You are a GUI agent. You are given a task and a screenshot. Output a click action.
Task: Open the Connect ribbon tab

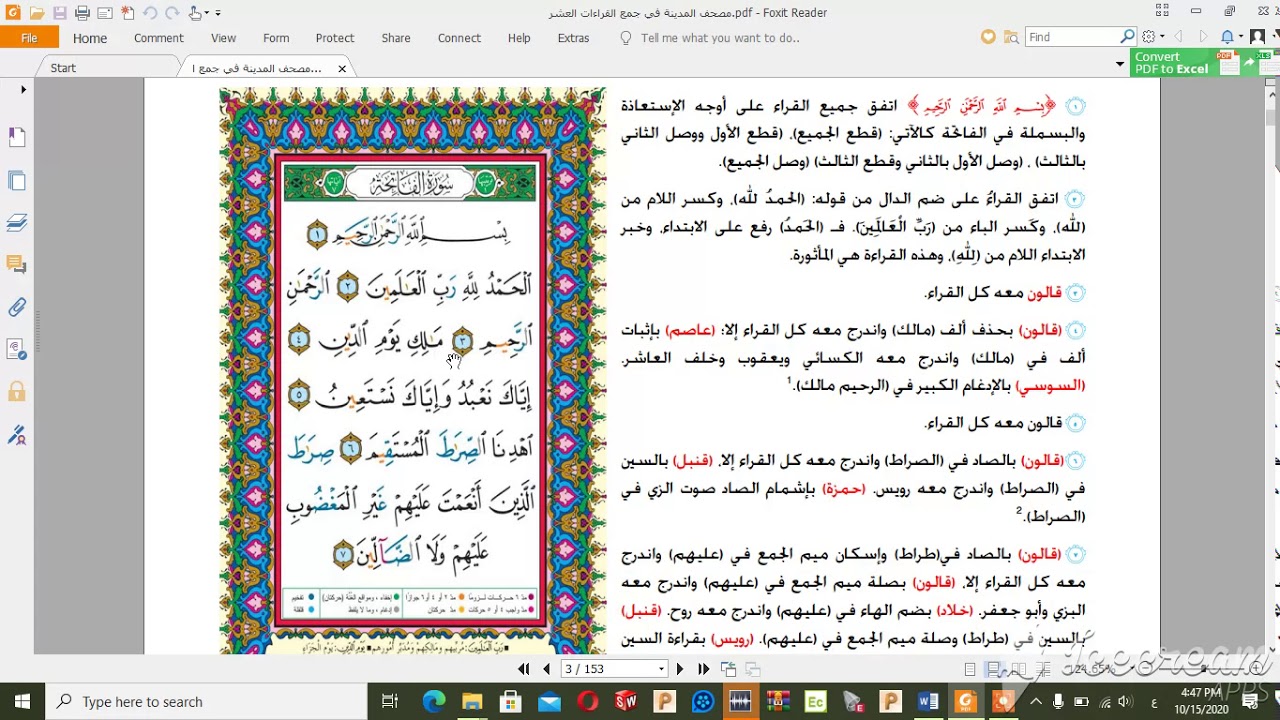pos(459,38)
